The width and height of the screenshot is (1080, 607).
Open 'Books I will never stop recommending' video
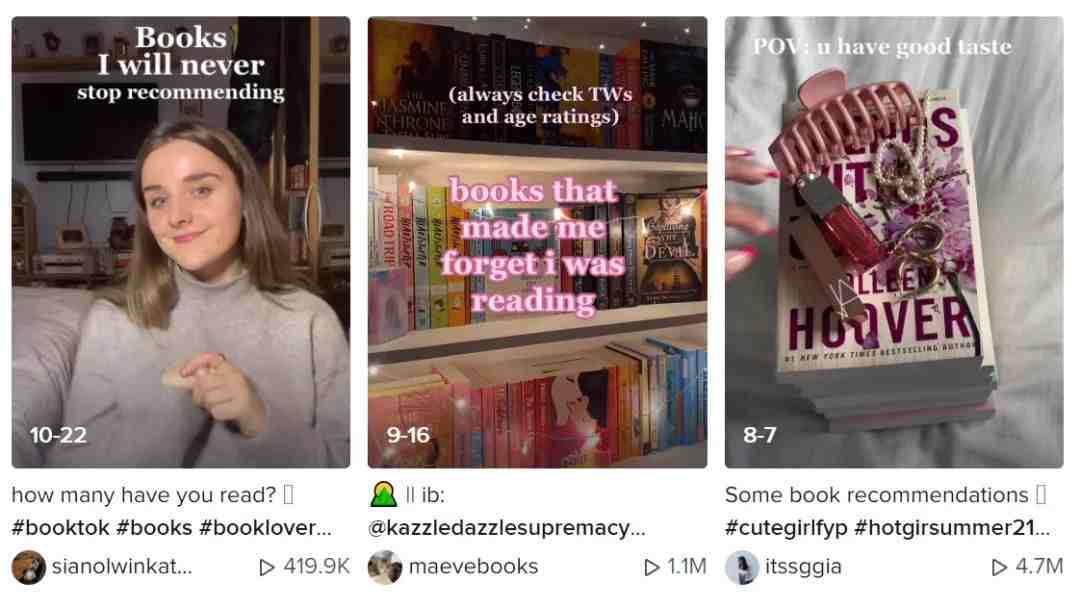coord(180,242)
